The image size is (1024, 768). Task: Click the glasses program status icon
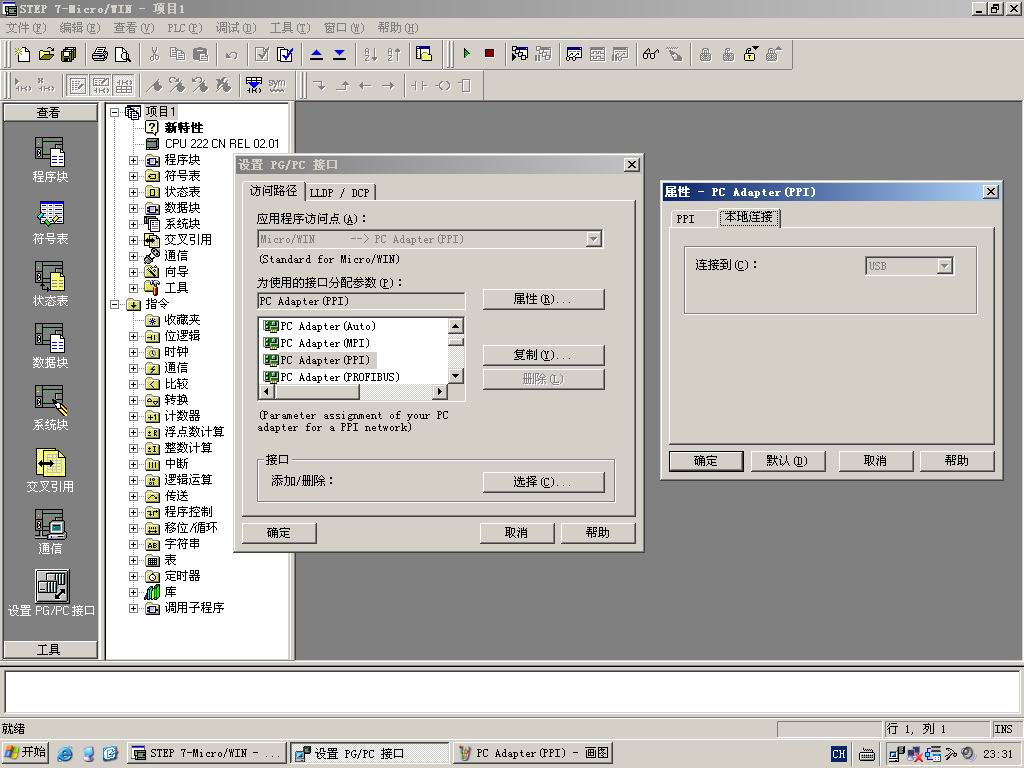pyautogui.click(x=650, y=54)
